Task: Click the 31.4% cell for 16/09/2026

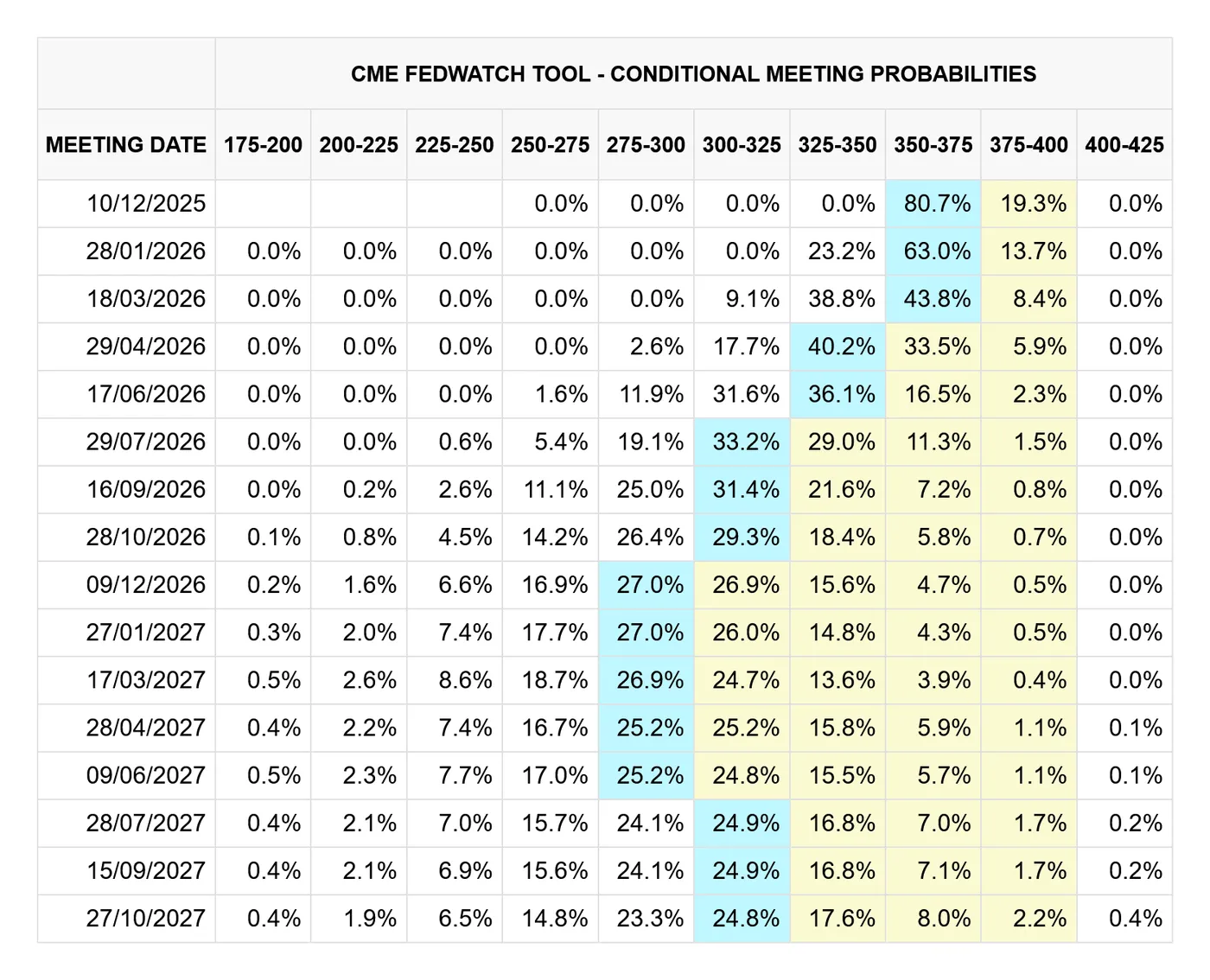Action: pos(745,489)
